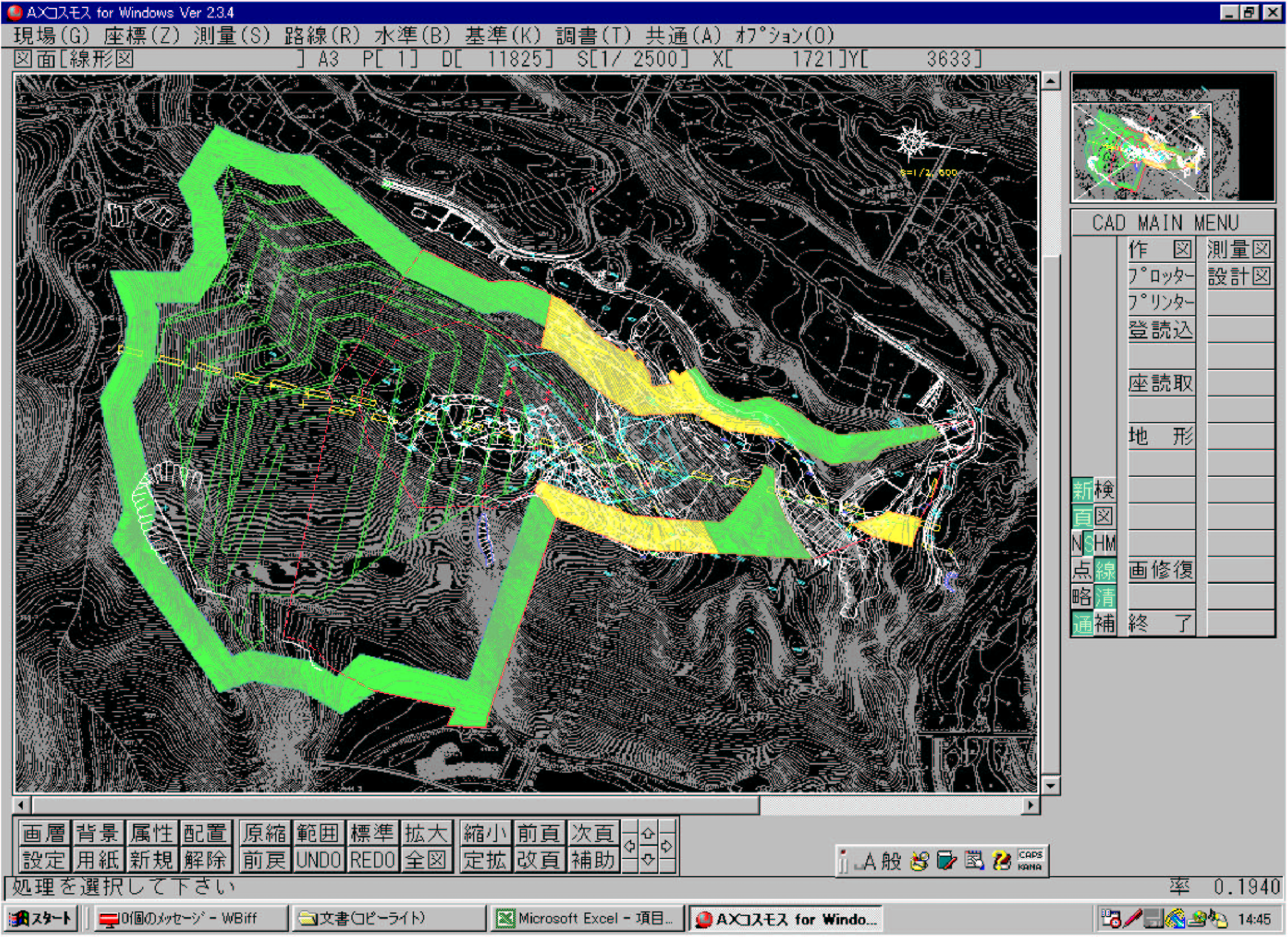Show the whole drawing with 全図
This screenshot has width=1288, height=937.
click(426, 859)
